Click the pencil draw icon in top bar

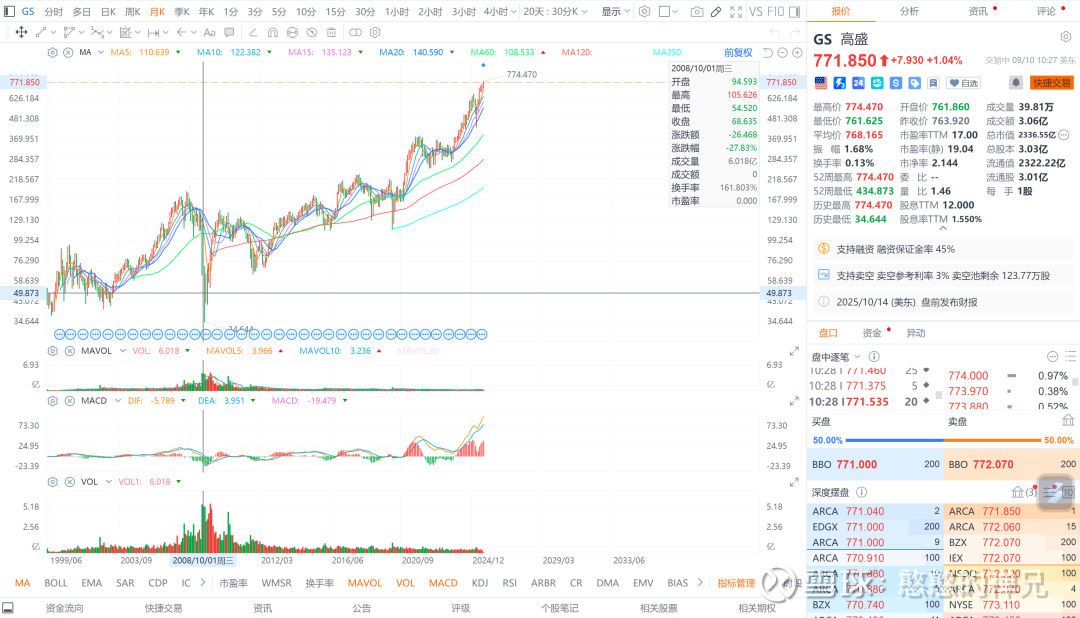coord(716,12)
